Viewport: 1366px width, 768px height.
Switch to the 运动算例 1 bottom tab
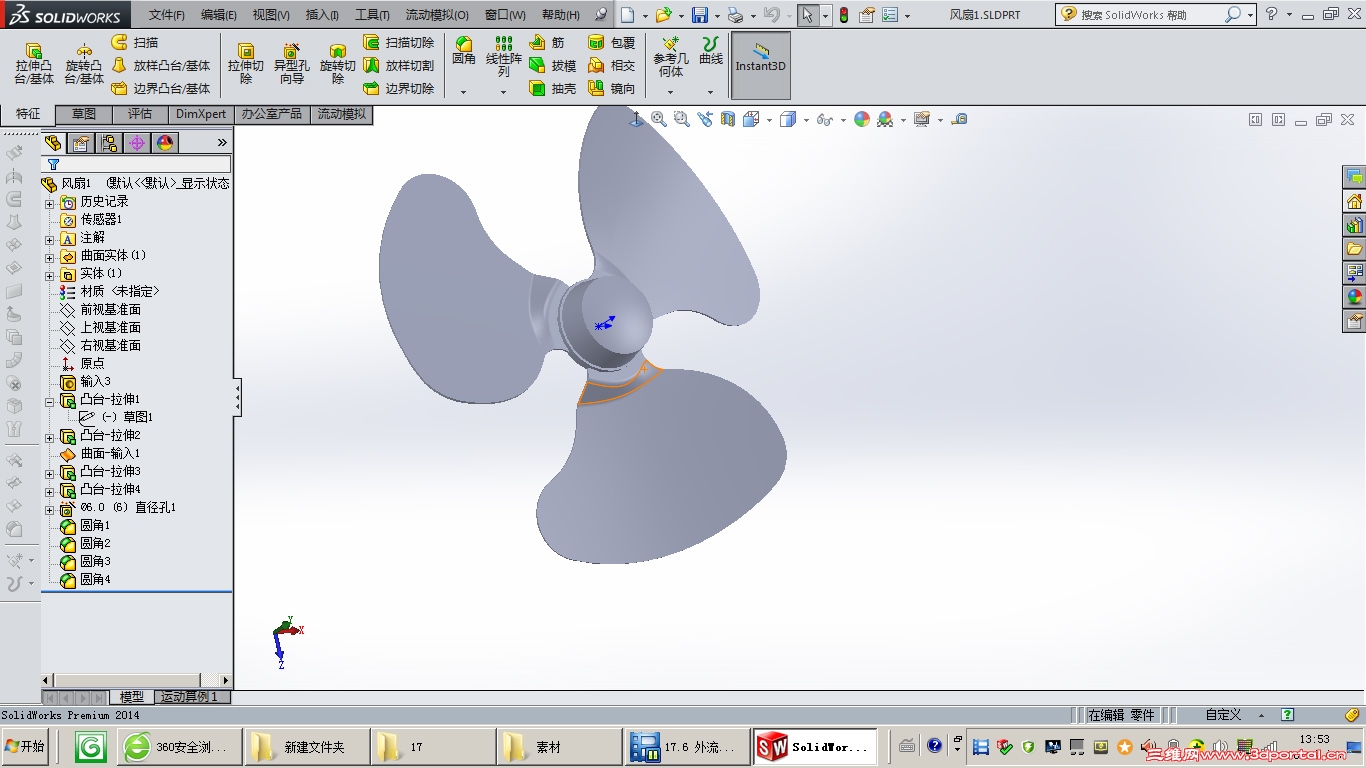click(190, 697)
